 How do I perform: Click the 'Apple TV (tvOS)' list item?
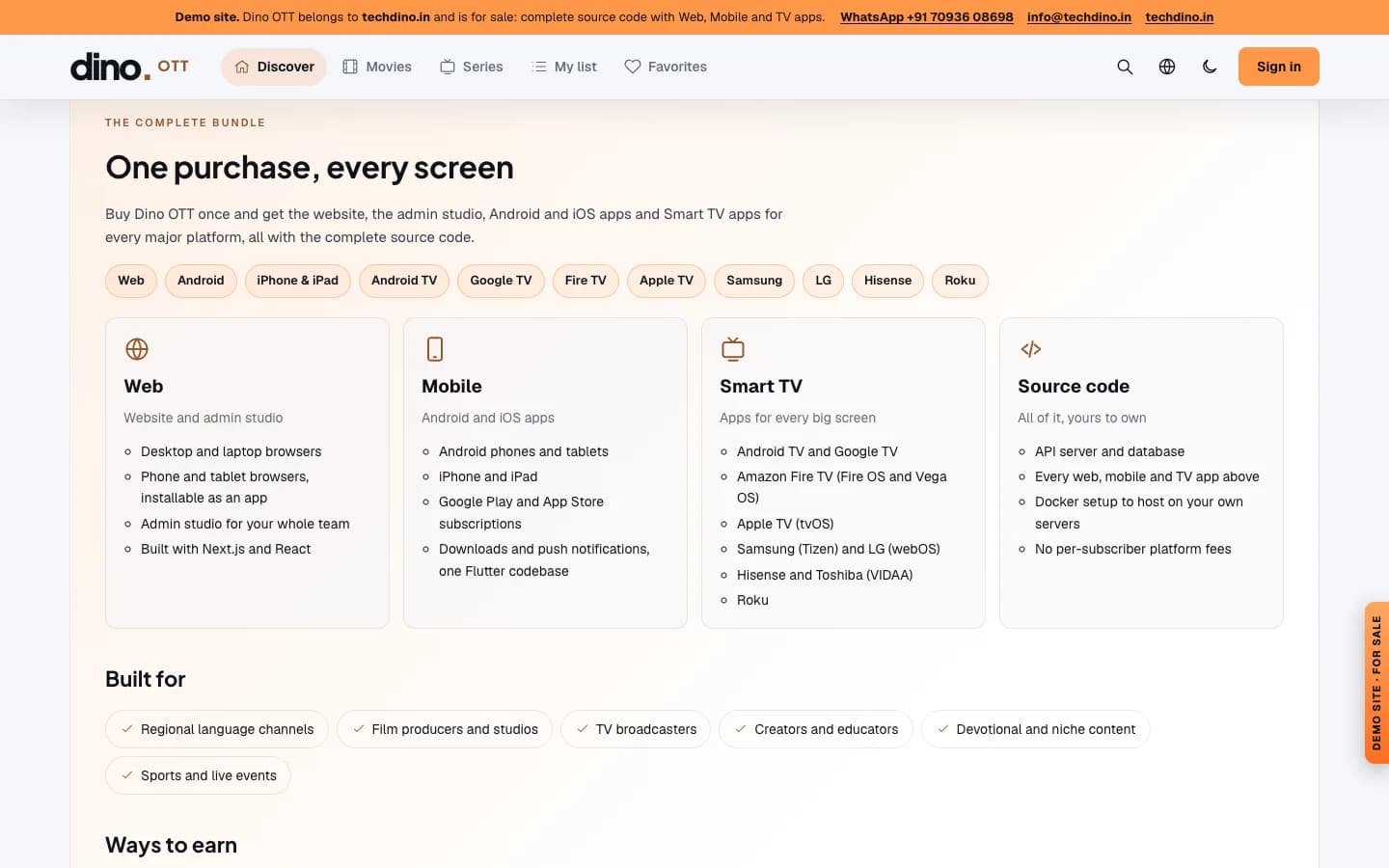785,524
